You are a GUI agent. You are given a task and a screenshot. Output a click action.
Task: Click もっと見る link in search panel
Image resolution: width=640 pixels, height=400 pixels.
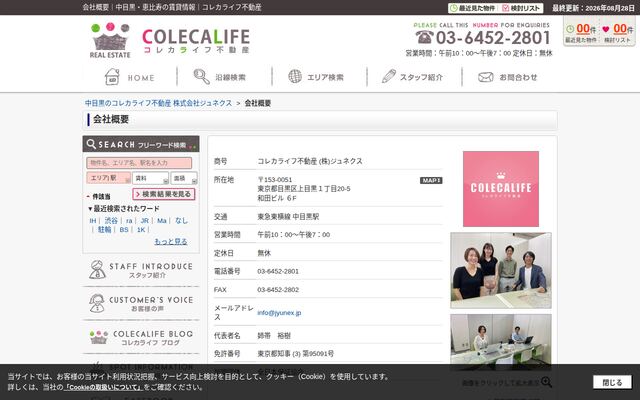pyautogui.click(x=171, y=241)
